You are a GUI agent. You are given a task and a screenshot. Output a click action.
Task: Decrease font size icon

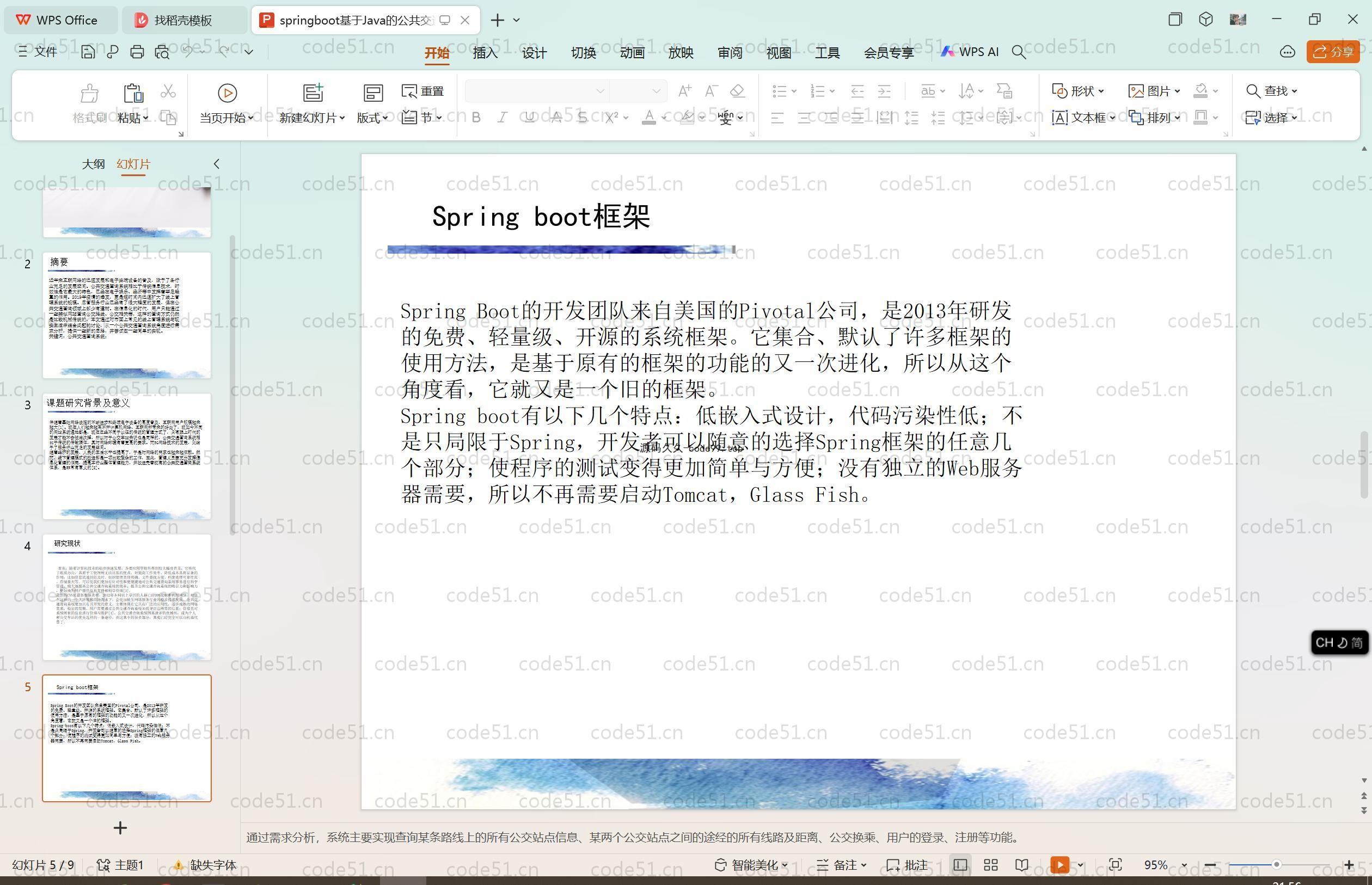pos(711,91)
